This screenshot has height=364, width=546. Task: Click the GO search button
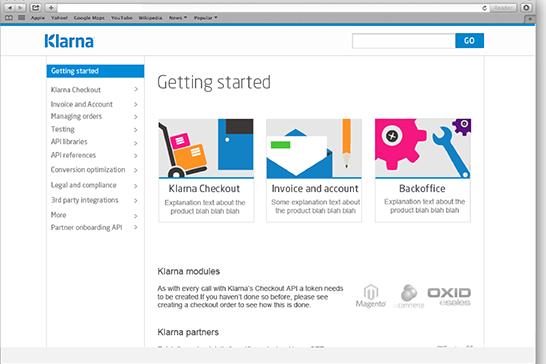click(x=469, y=41)
